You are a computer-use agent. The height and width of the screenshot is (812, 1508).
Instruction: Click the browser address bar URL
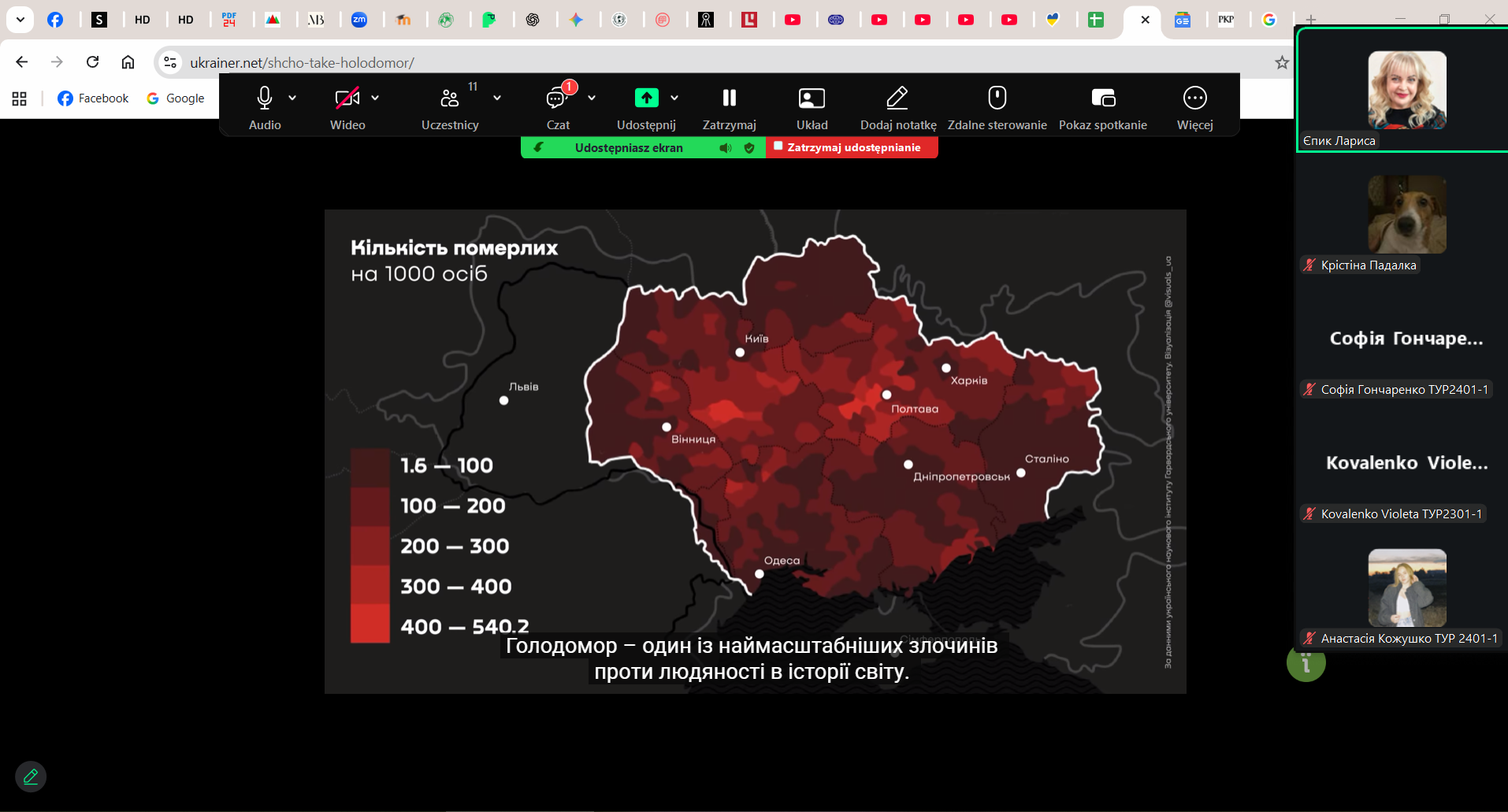[x=302, y=62]
